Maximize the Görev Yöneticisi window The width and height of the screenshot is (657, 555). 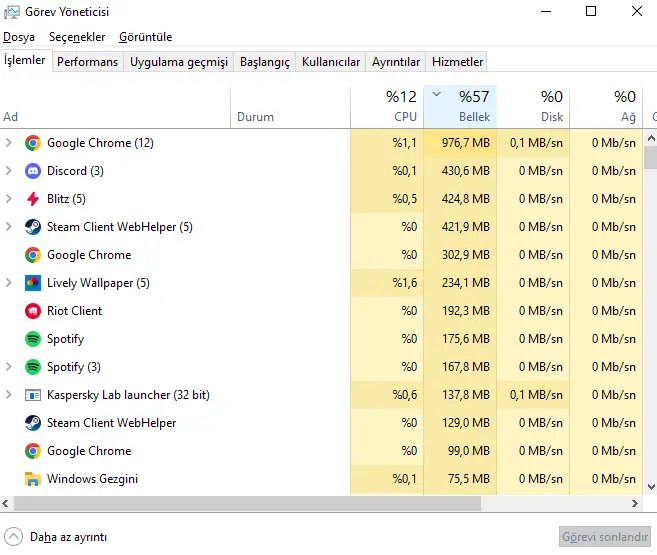(591, 11)
